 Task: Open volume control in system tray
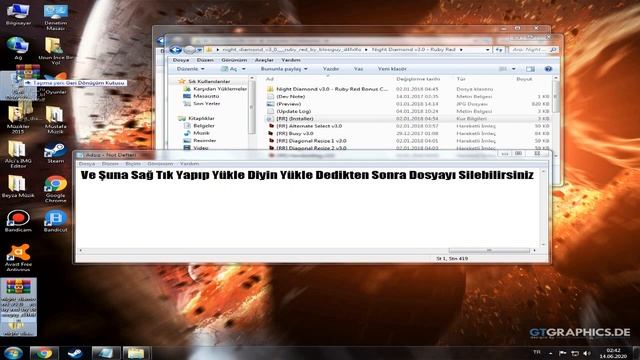click(x=587, y=353)
